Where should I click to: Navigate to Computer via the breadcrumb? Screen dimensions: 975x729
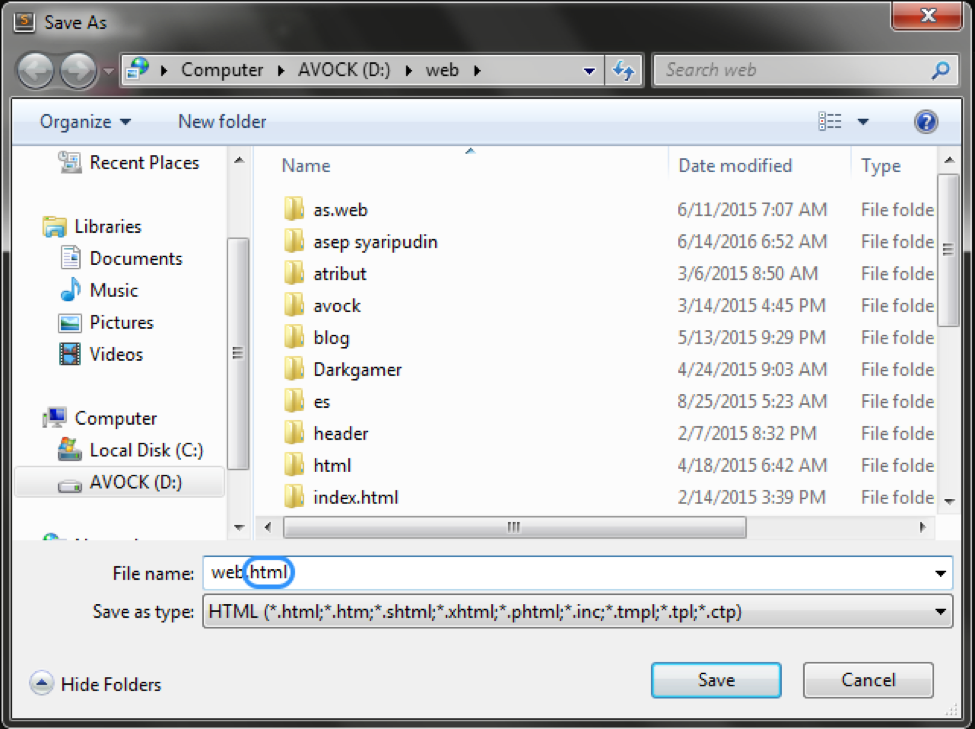pyautogui.click(x=222, y=70)
